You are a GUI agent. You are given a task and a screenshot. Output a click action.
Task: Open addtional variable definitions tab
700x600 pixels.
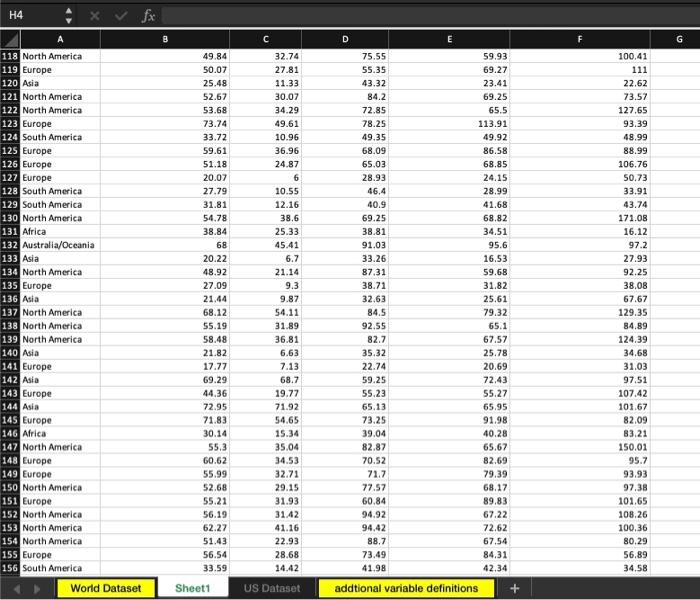coord(406,588)
